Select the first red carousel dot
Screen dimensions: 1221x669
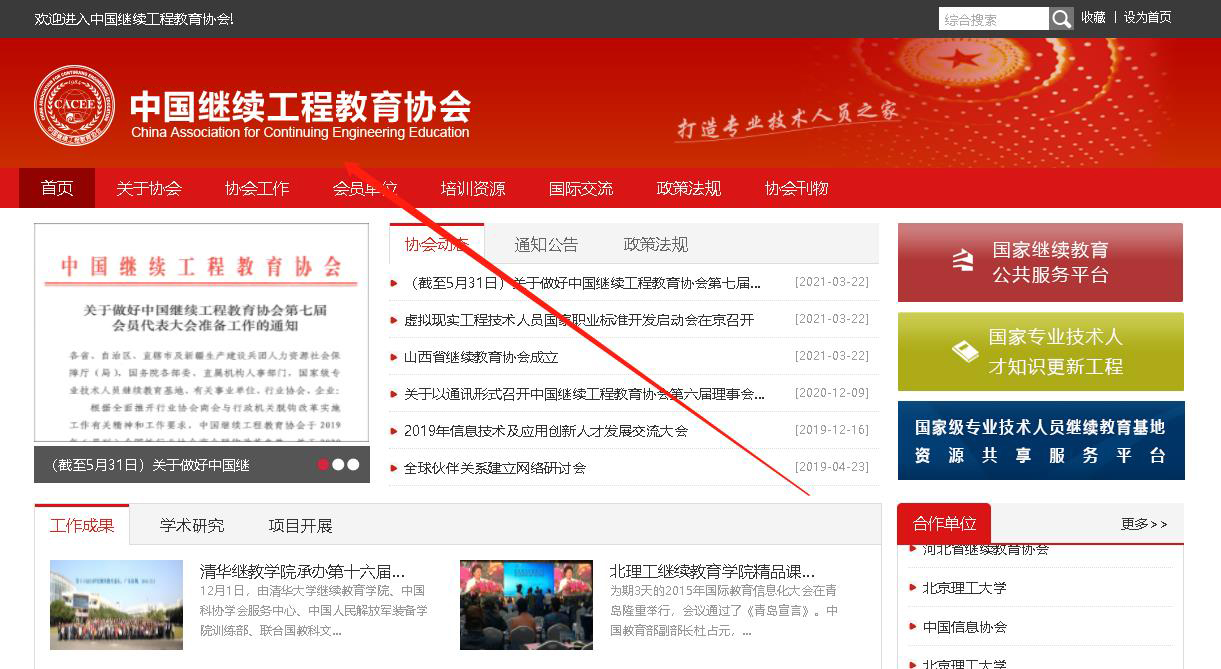coord(323,464)
